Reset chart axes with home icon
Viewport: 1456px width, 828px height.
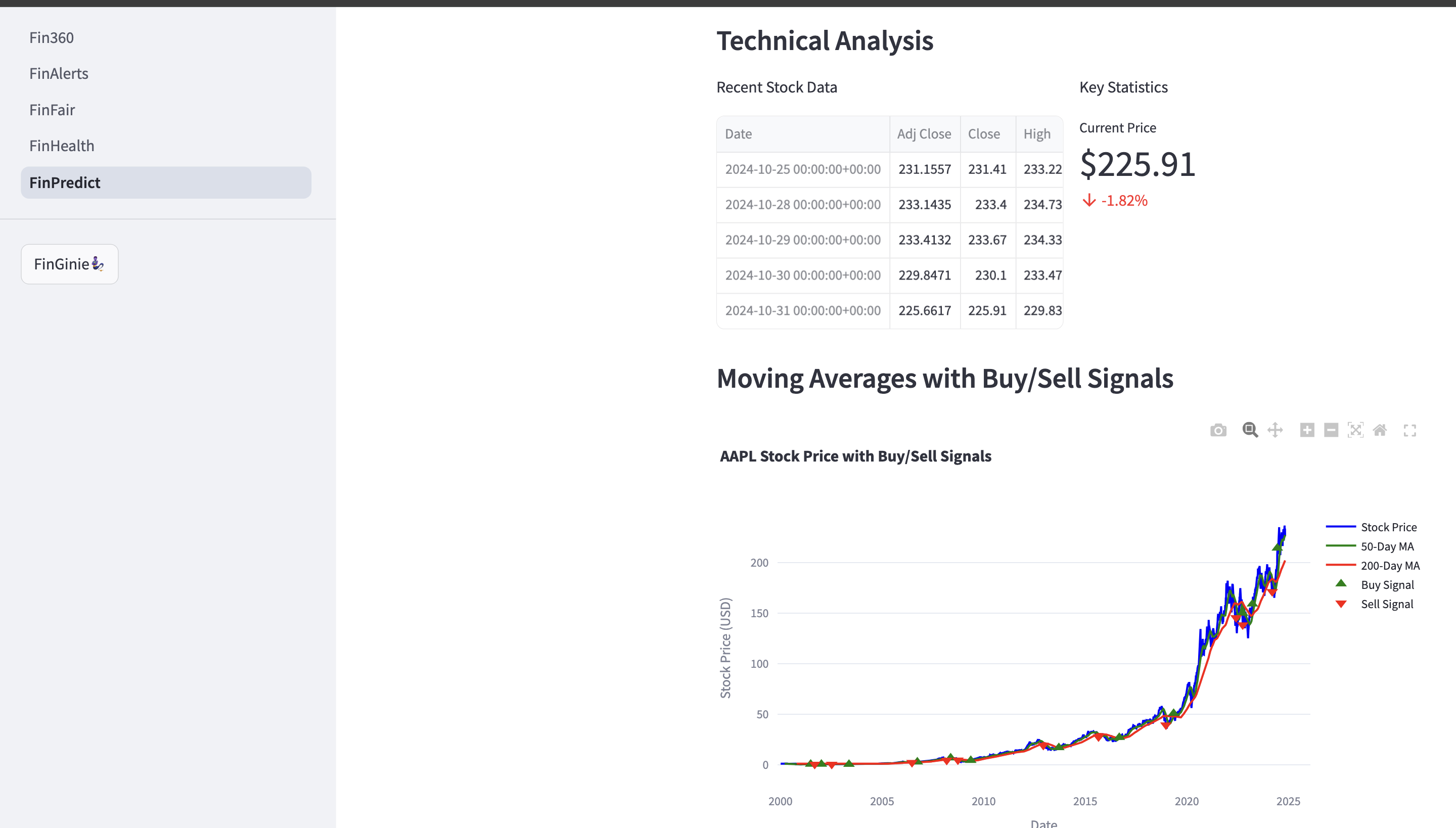click(1380, 430)
